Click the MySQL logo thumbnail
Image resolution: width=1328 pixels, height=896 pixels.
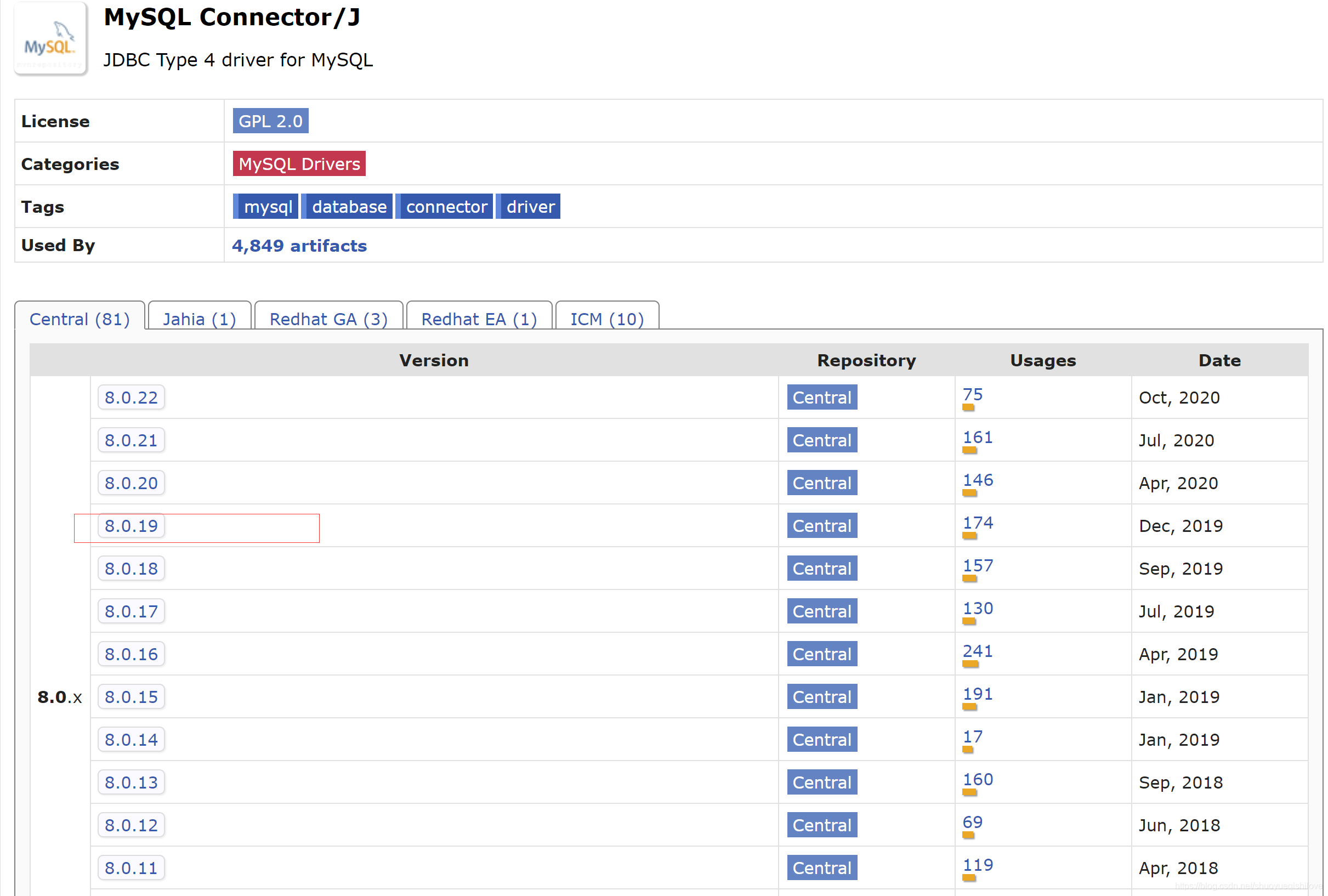[x=50, y=39]
